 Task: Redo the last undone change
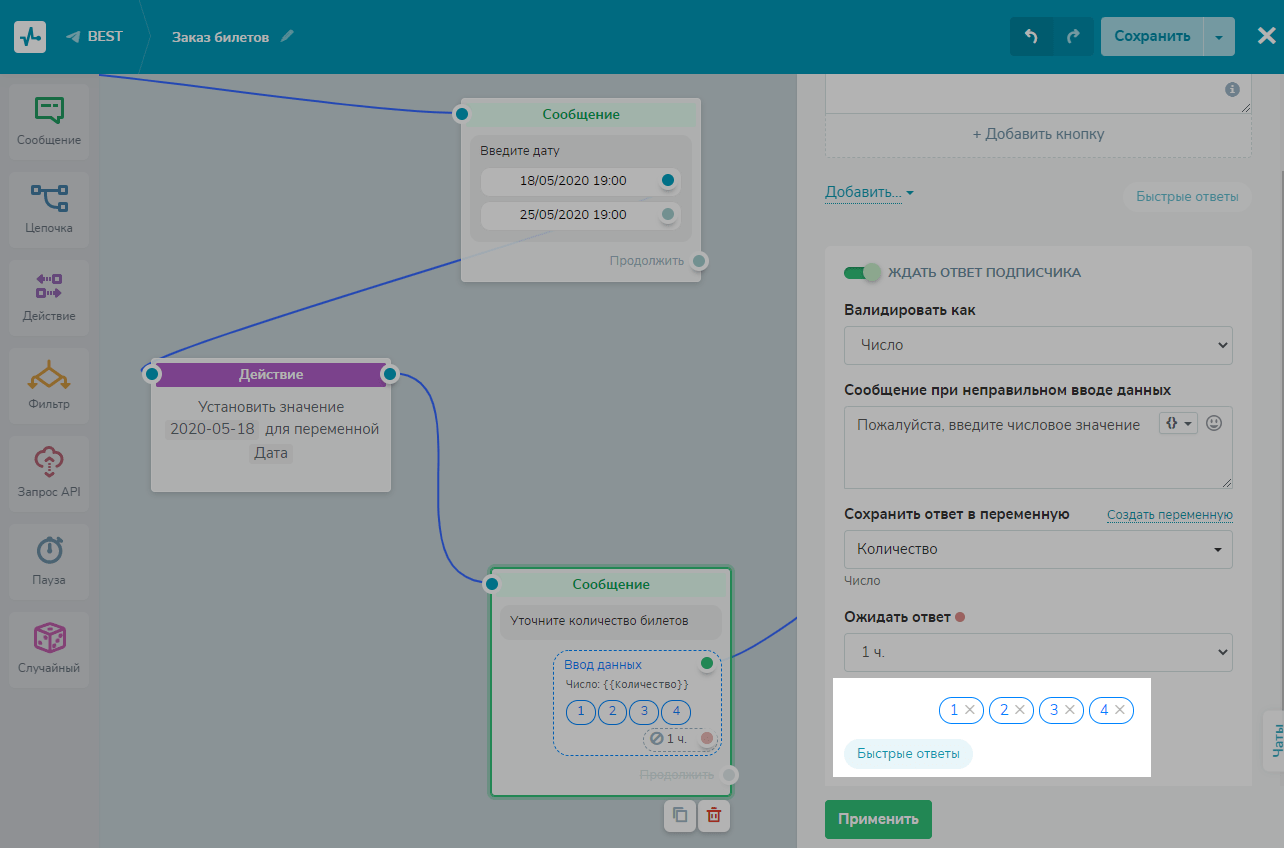click(1073, 37)
